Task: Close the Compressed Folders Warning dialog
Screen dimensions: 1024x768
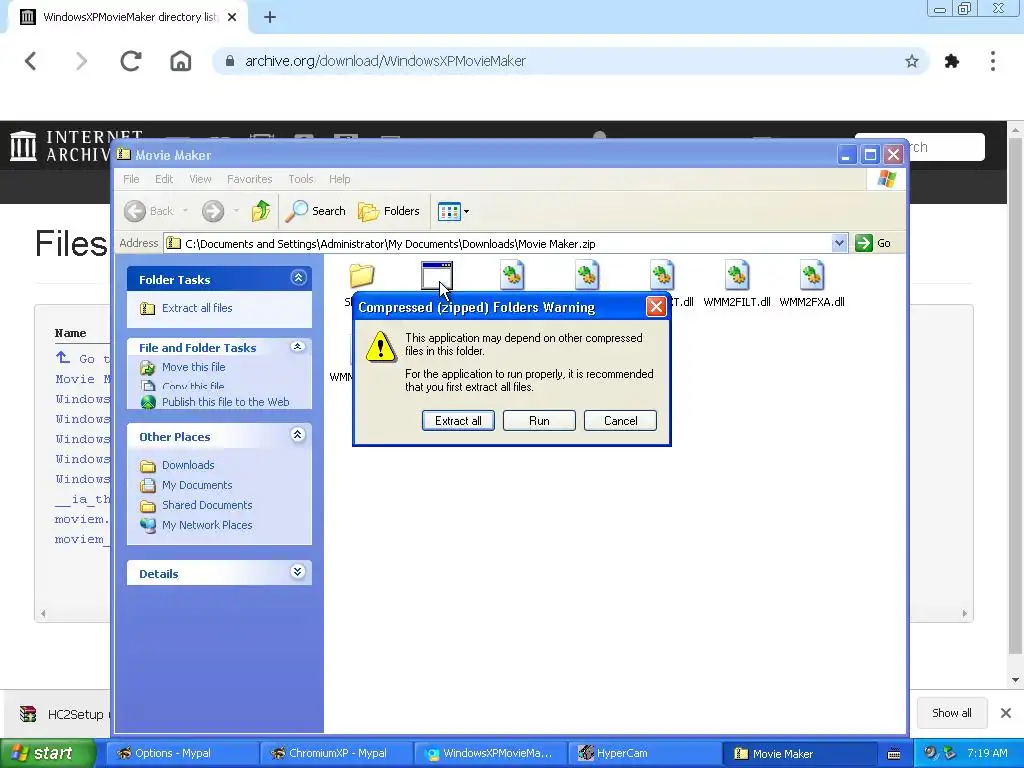Action: click(x=656, y=307)
